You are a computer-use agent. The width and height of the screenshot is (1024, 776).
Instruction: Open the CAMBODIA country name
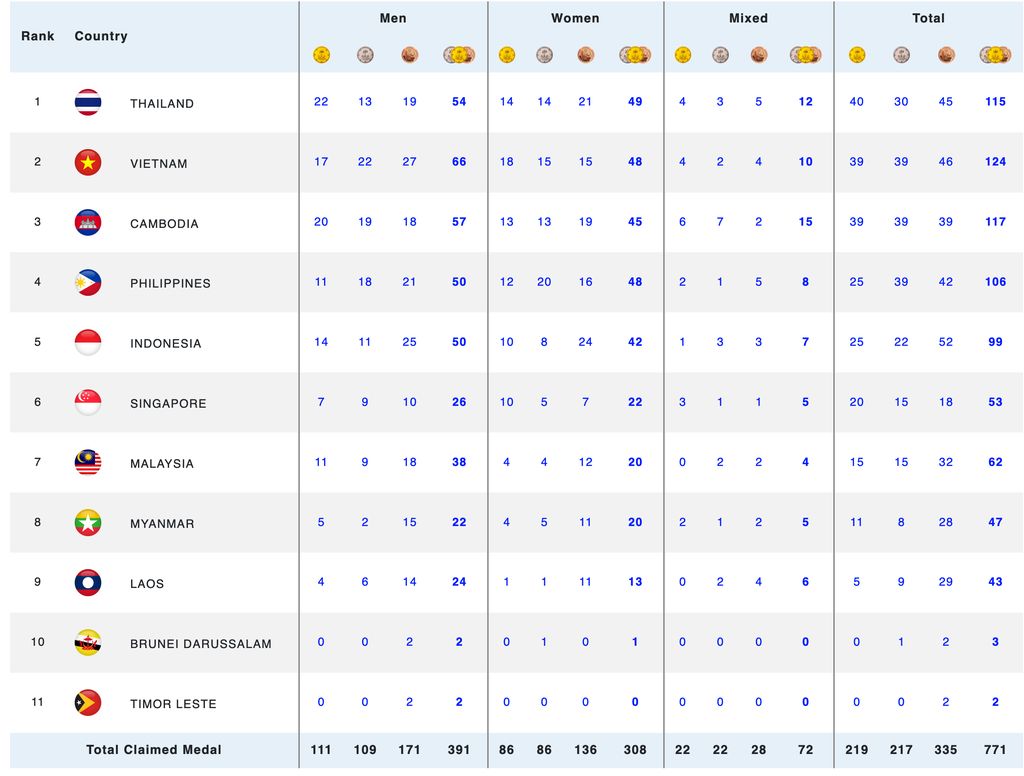click(x=164, y=223)
